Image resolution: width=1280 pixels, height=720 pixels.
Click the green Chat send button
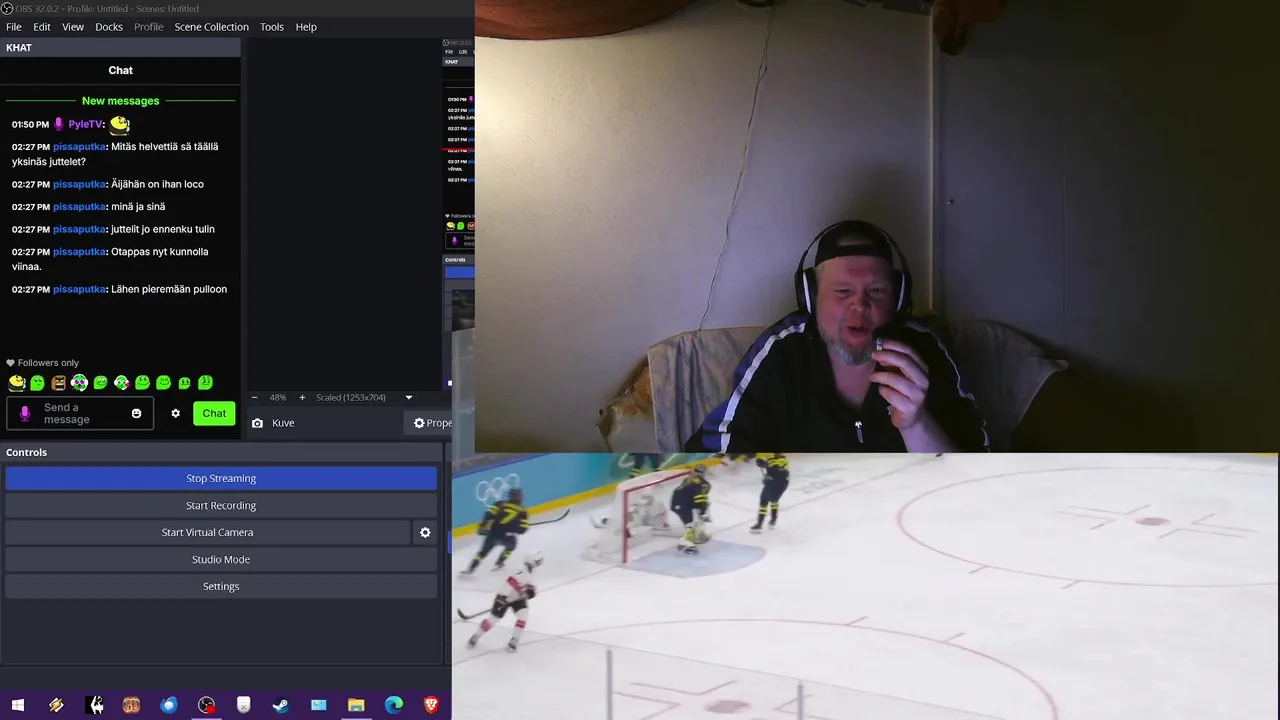(x=214, y=413)
